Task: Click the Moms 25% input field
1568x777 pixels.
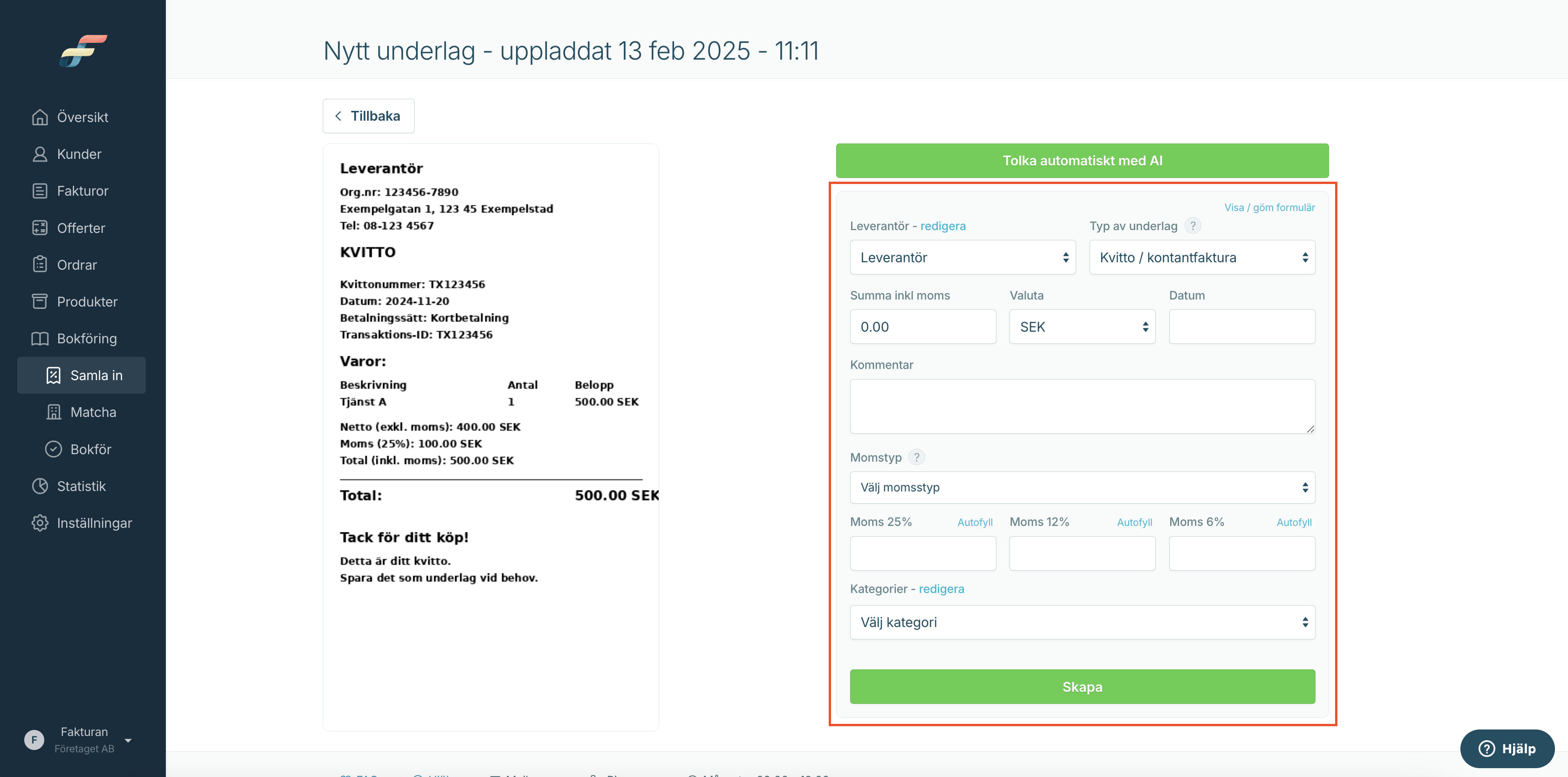Action: (922, 553)
